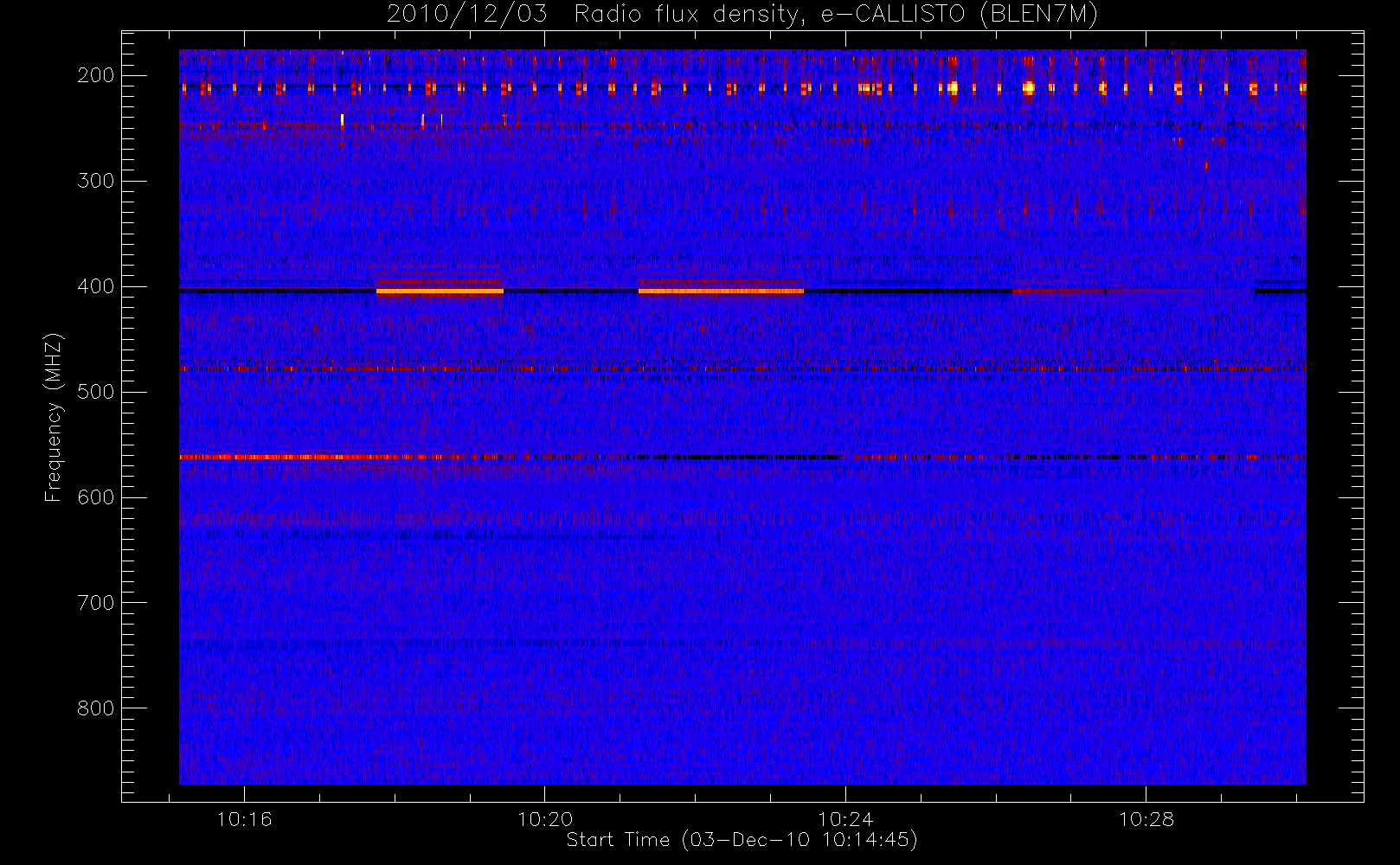
Task: Click the "Frequency (MHz)" axis label
Action: coord(54,418)
